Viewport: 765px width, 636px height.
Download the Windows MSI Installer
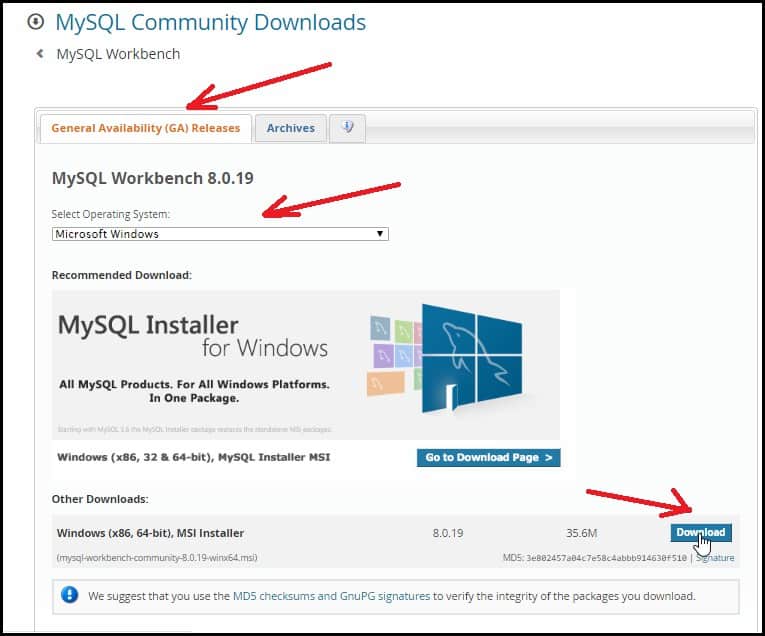(x=701, y=533)
